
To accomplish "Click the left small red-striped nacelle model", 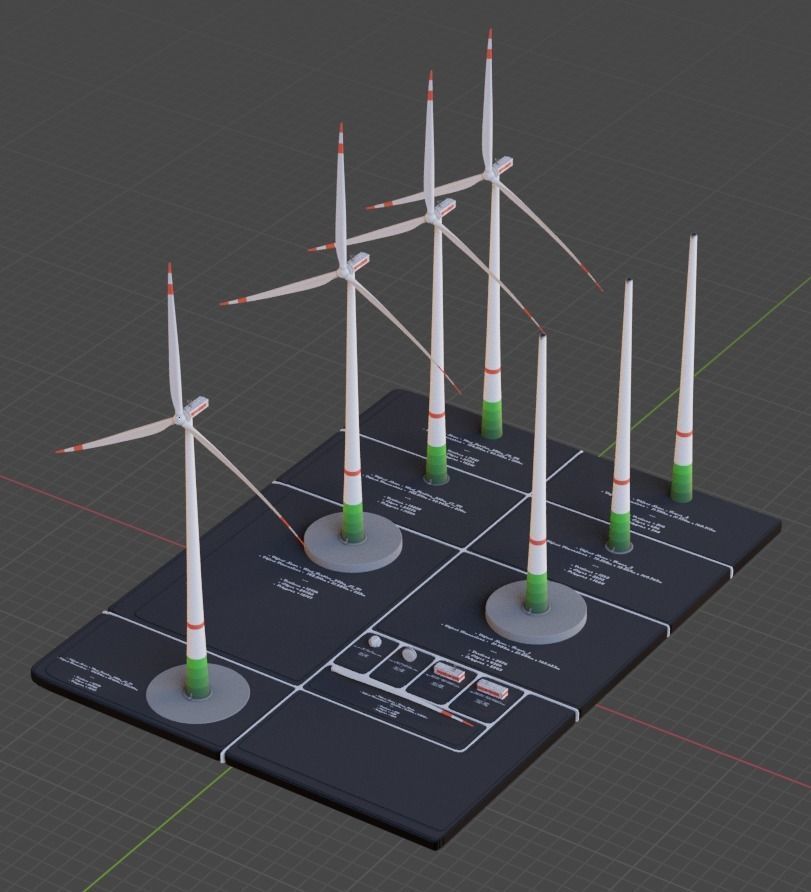I will tap(449, 672).
